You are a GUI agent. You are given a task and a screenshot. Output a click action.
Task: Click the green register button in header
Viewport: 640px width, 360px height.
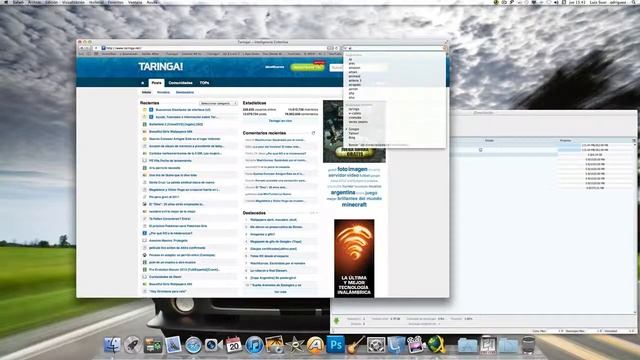(307, 67)
